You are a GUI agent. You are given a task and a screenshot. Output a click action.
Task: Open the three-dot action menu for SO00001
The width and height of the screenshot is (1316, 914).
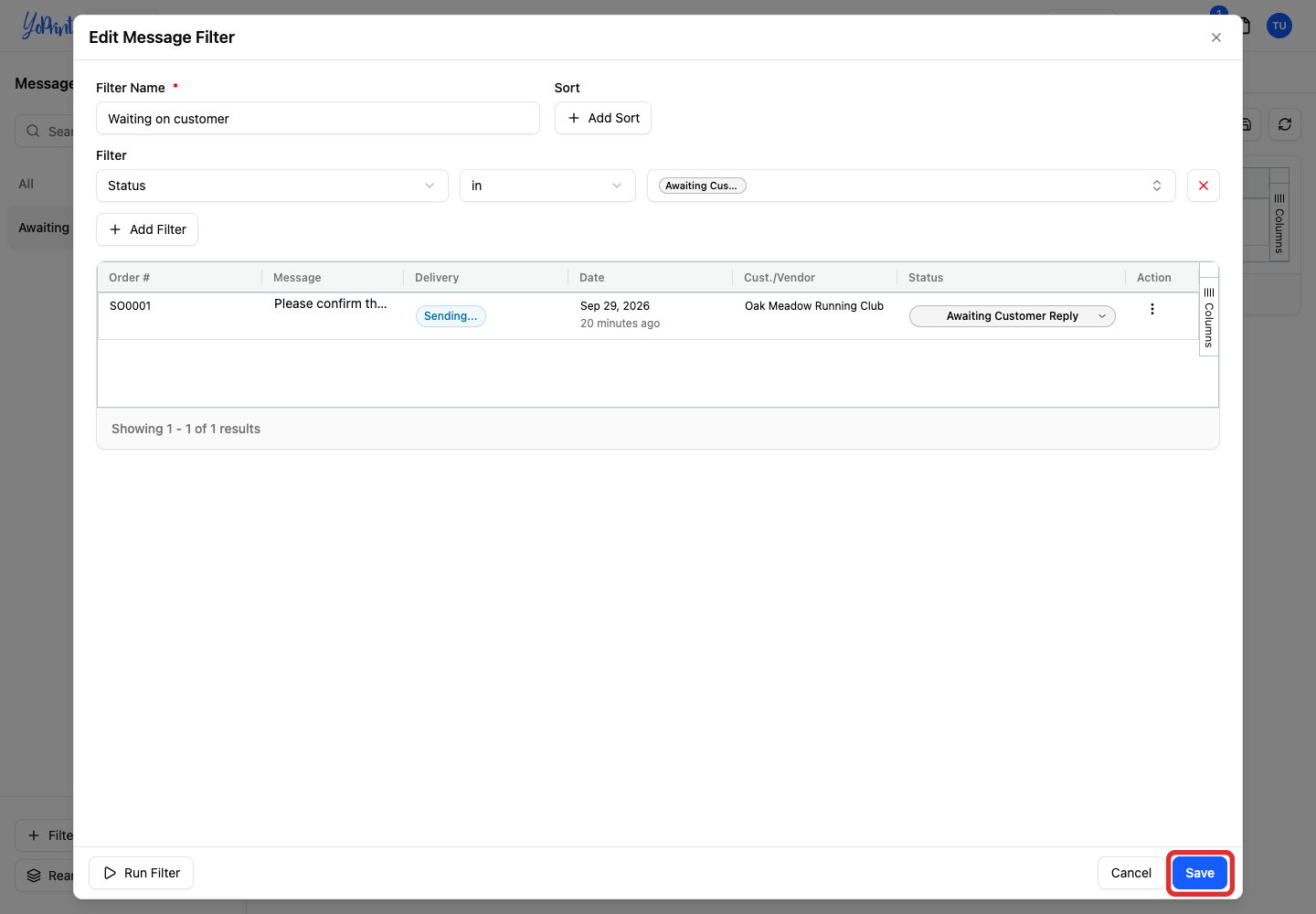click(x=1151, y=309)
